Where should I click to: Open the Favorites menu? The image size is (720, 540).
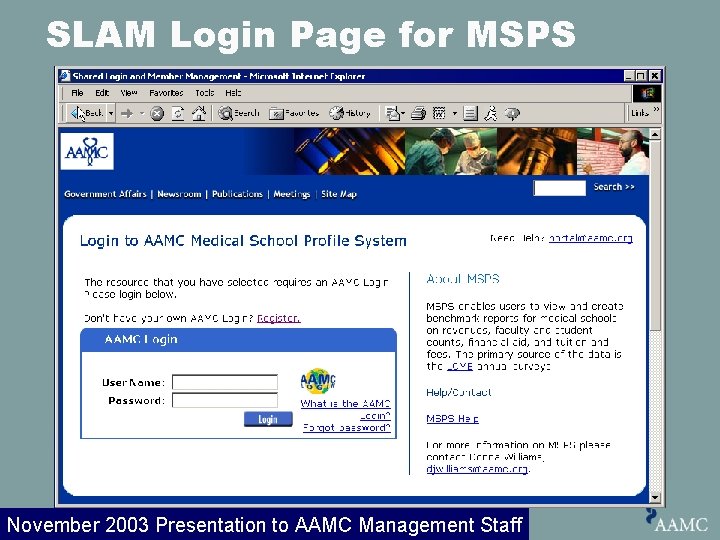pos(166,93)
